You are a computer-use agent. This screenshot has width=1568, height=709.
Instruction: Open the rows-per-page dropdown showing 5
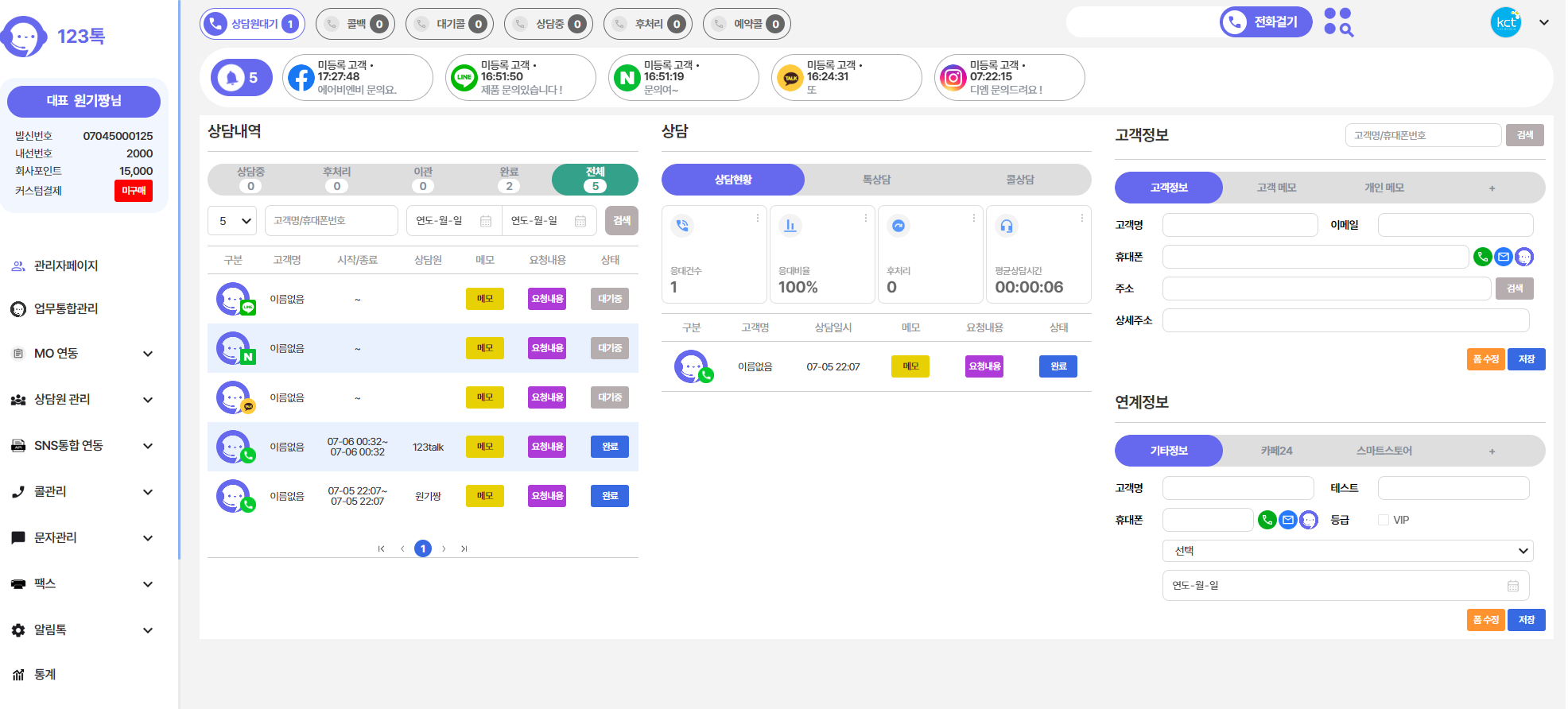point(235,221)
